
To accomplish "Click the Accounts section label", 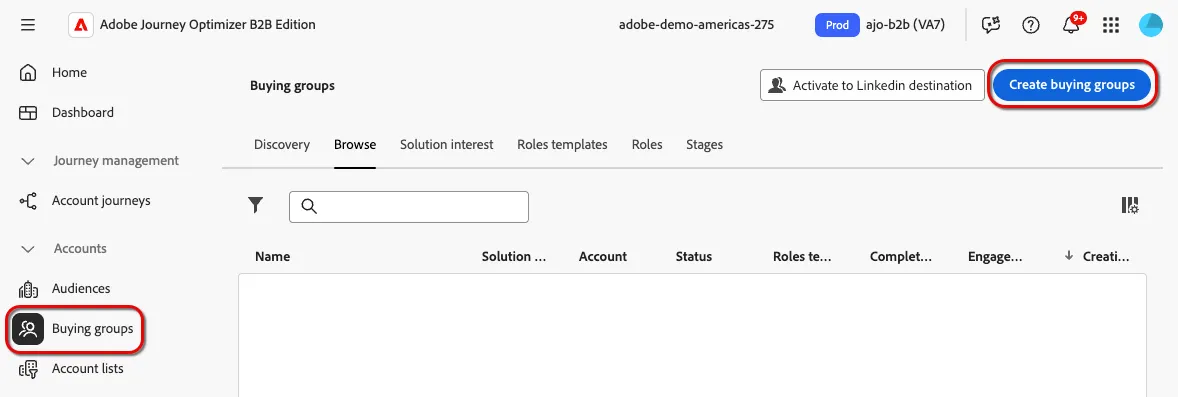I will click(80, 249).
